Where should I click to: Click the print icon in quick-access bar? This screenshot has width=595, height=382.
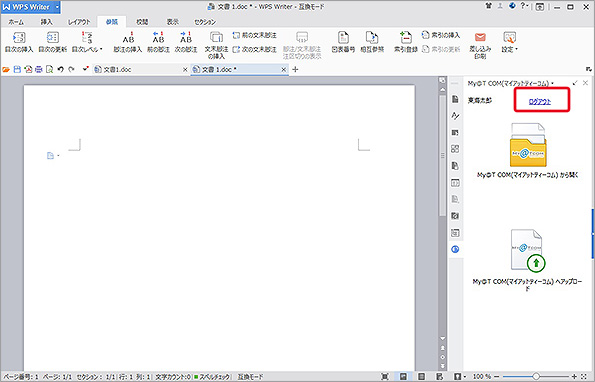click(39, 69)
